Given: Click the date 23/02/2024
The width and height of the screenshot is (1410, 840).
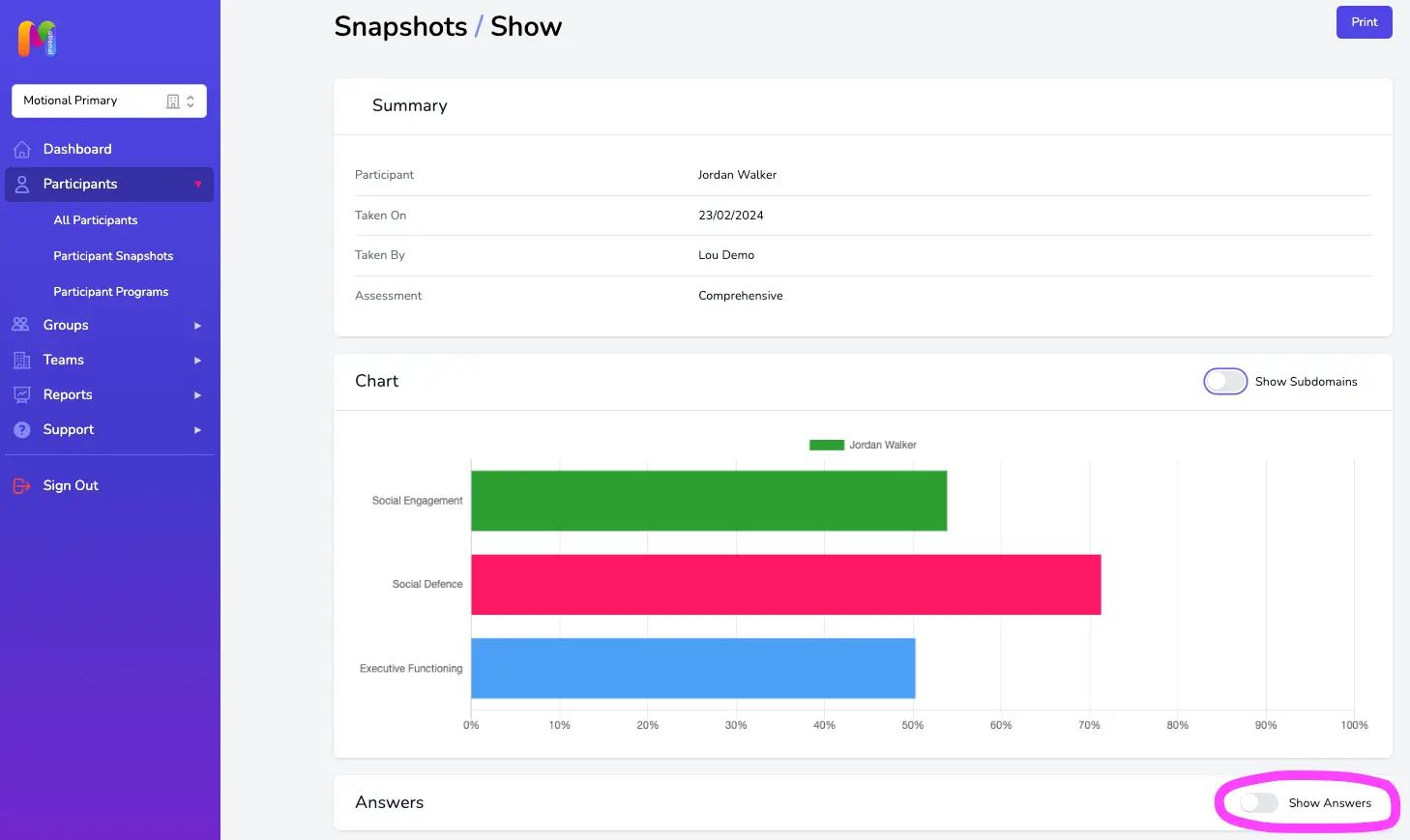Looking at the screenshot, I should click(731, 216).
